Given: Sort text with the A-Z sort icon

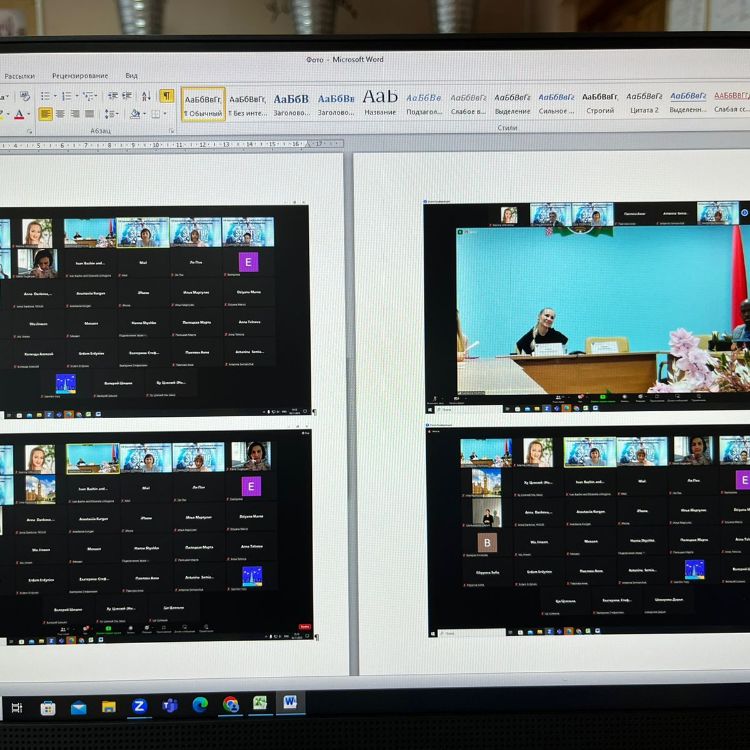Looking at the screenshot, I should (147, 96).
